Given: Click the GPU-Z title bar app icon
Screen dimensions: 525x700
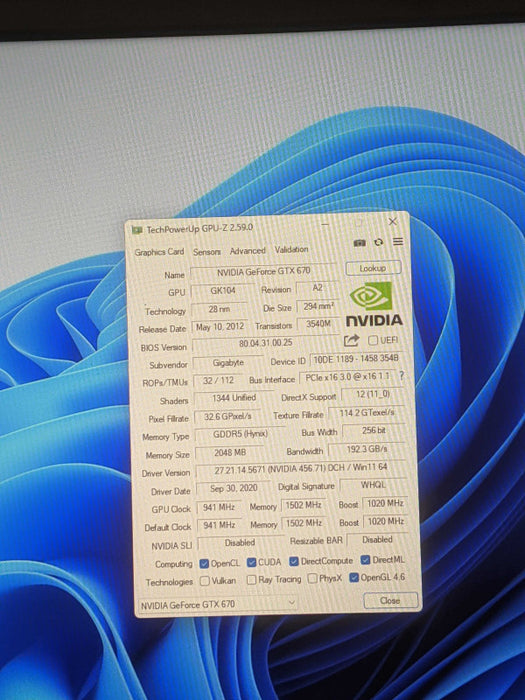Looking at the screenshot, I should [137, 230].
